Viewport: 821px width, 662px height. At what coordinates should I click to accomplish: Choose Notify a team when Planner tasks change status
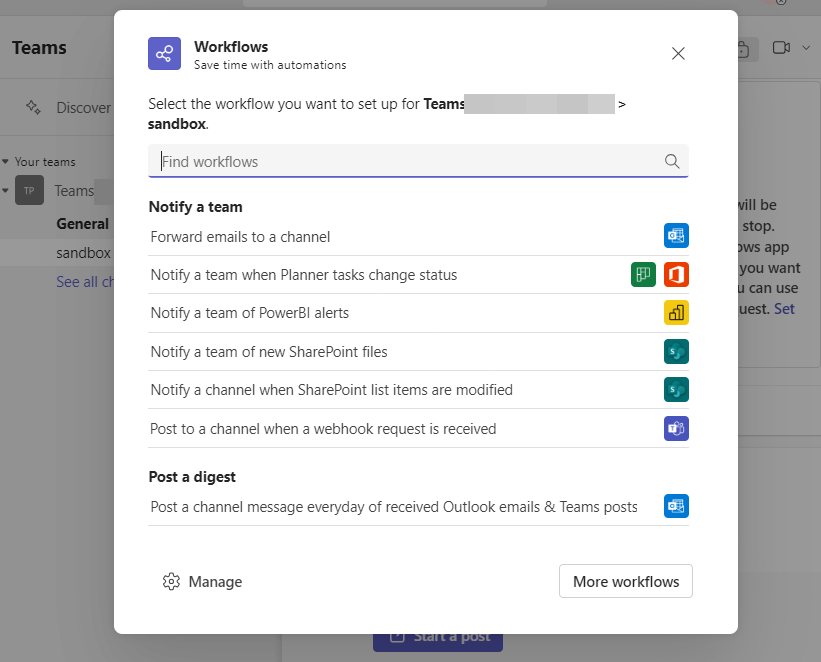point(418,275)
